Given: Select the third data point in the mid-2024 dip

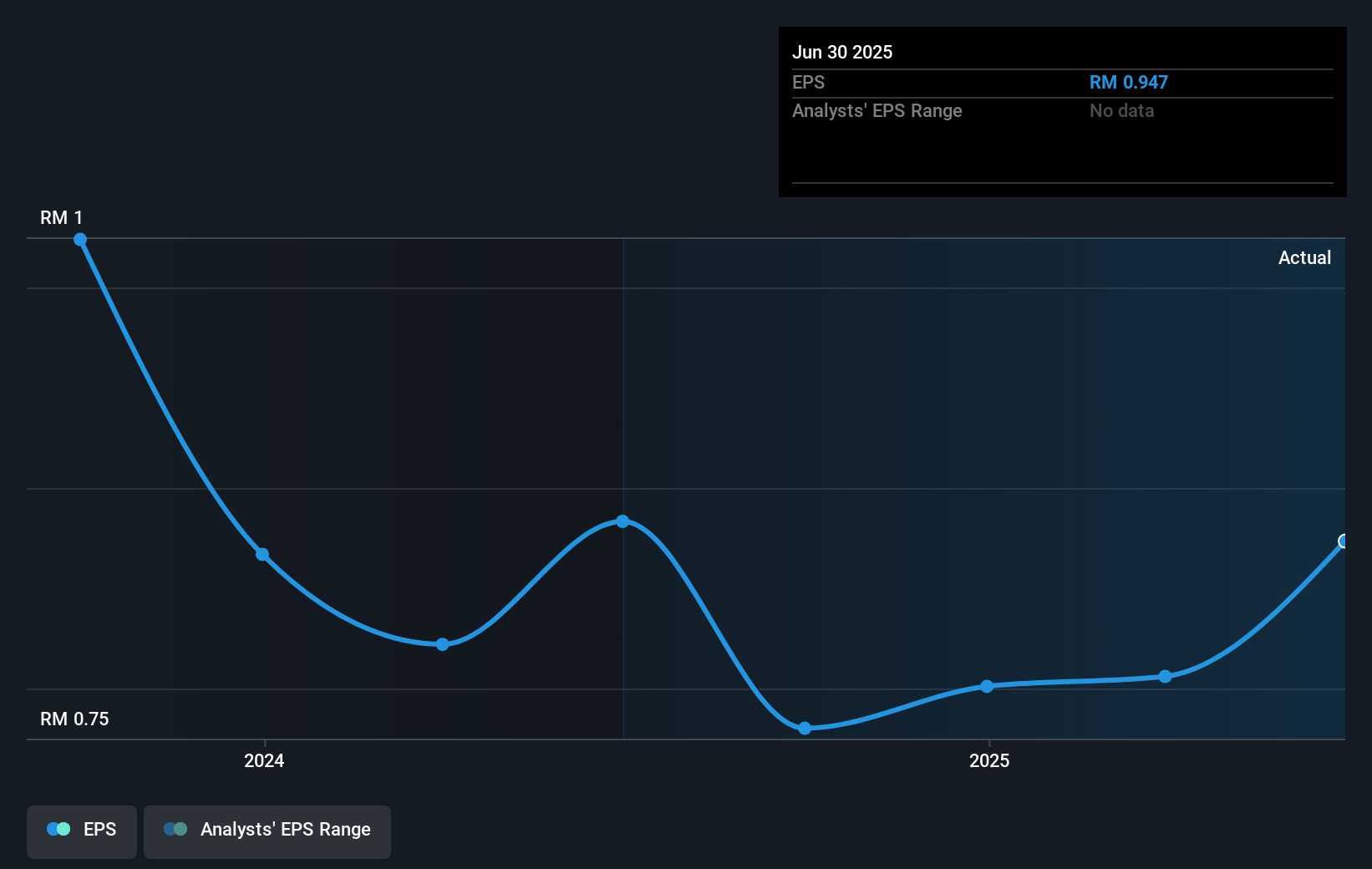Looking at the screenshot, I should pos(443,644).
